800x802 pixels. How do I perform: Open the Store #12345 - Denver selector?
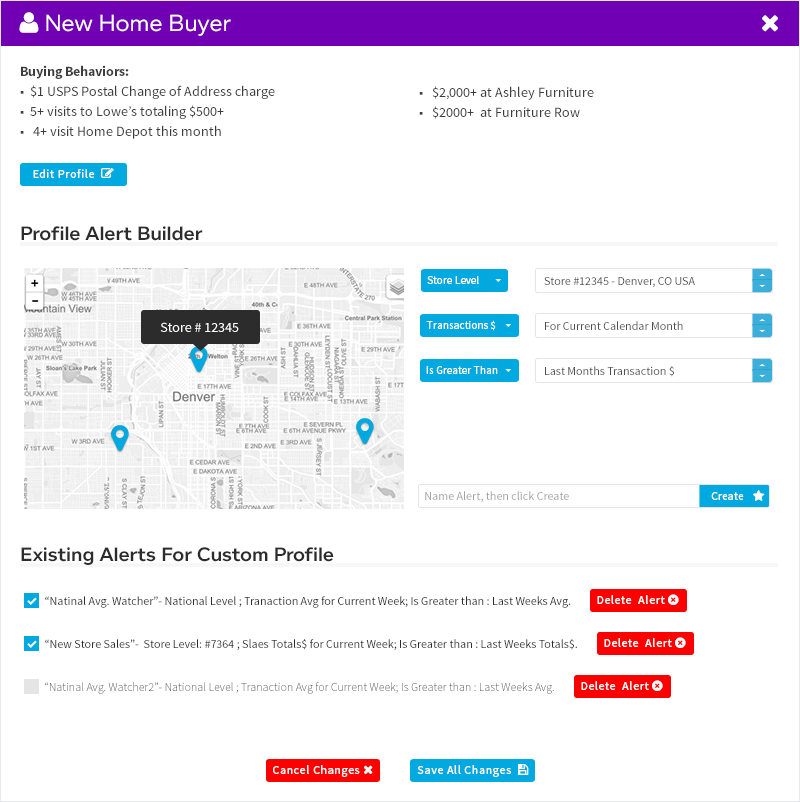[x=654, y=281]
